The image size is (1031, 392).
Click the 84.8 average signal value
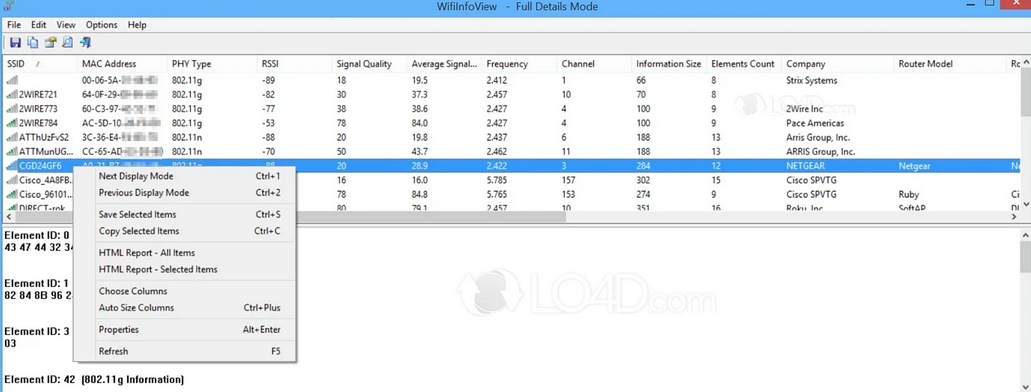pyautogui.click(x=420, y=195)
